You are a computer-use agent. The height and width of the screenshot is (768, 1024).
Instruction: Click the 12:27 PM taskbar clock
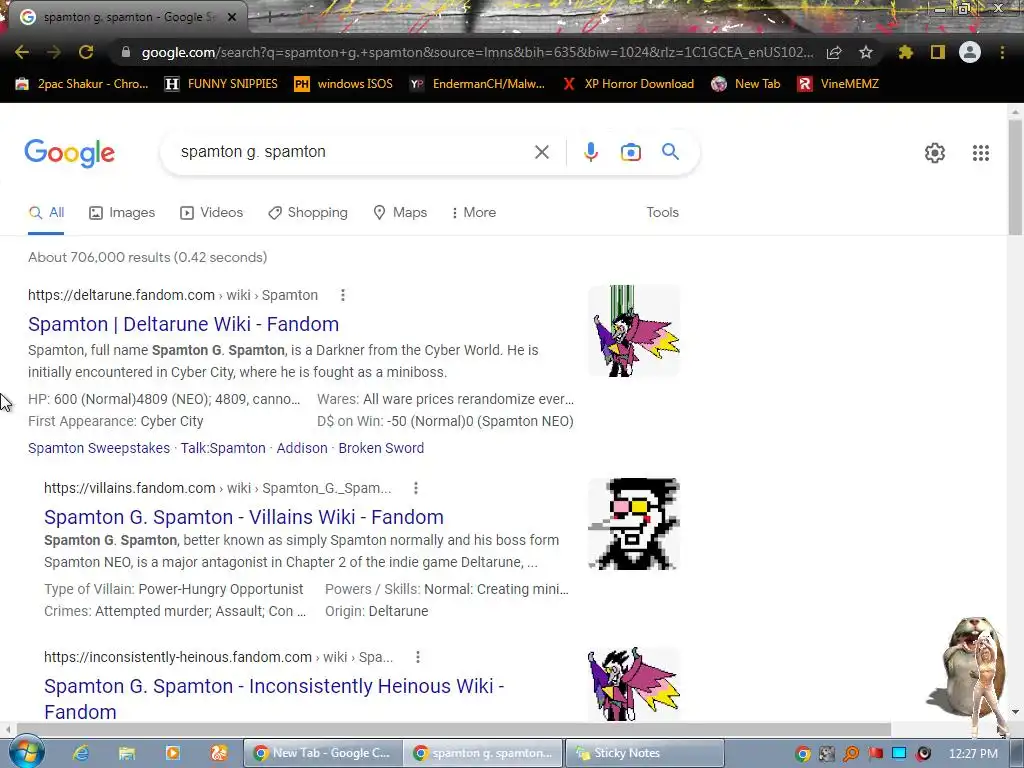tap(973, 754)
